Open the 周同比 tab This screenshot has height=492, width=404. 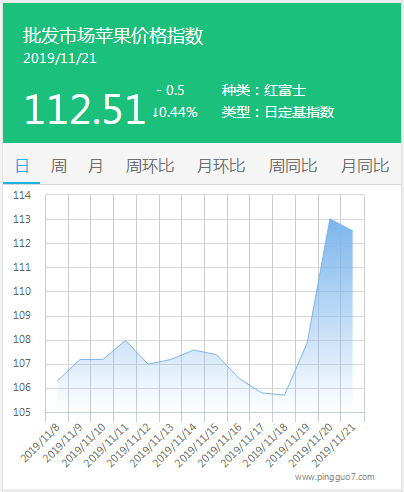pos(293,166)
